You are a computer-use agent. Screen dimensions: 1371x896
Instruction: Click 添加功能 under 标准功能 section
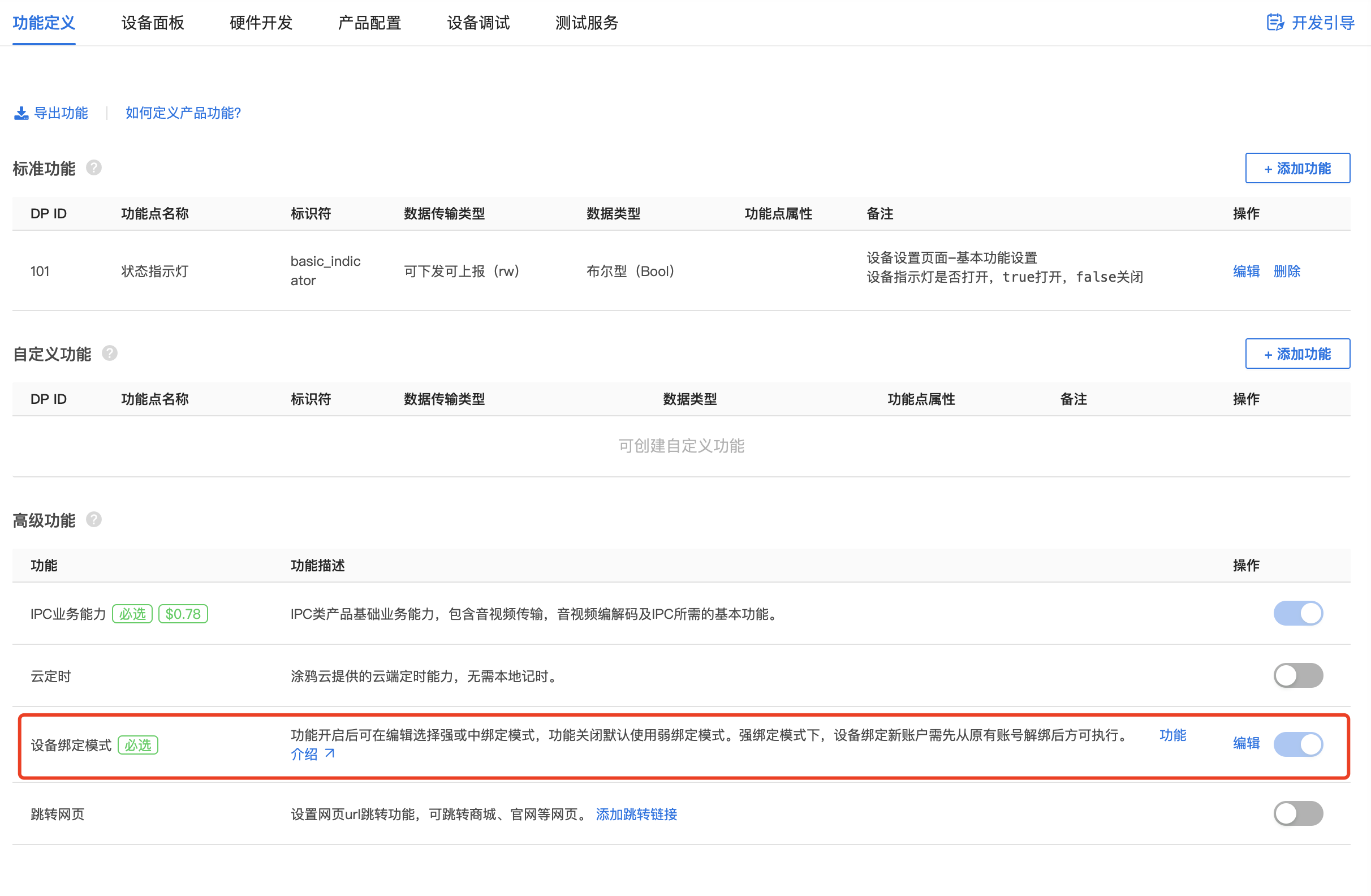coord(1297,168)
